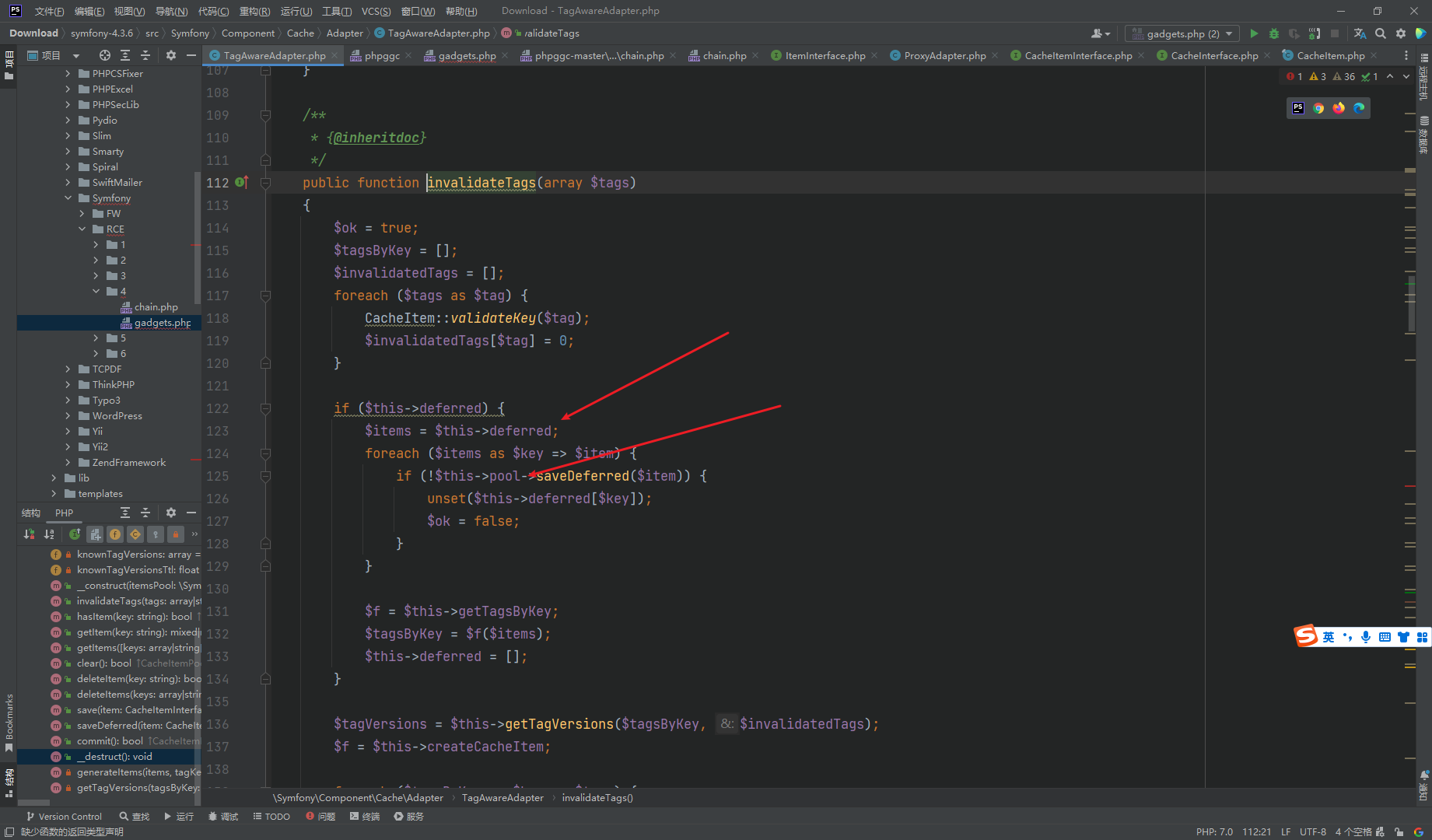This screenshot has height=840, width=1432.
Task: Toggle show non-public lock filter in Structure
Action: pos(176,534)
